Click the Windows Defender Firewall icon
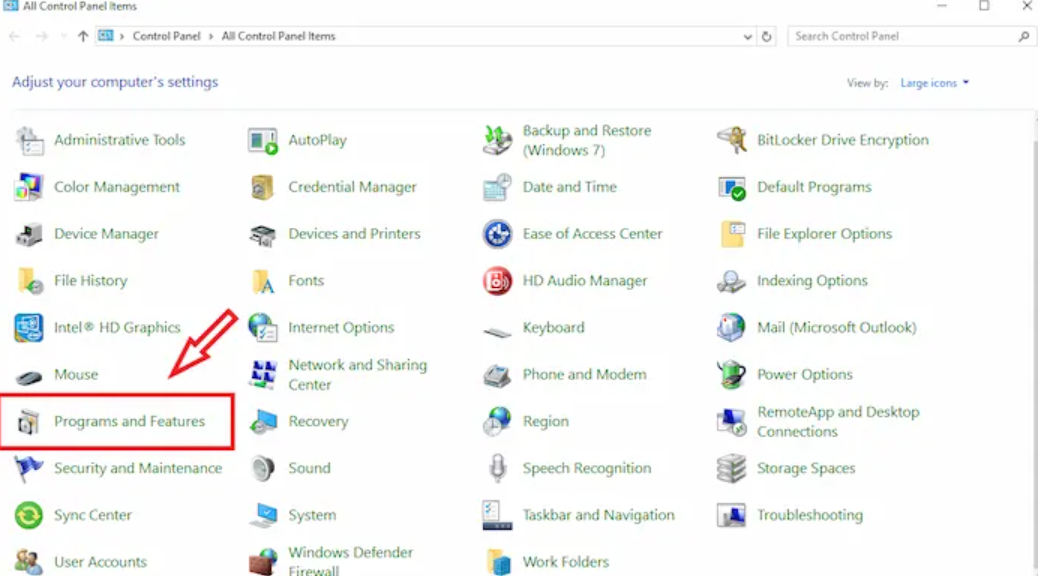The height and width of the screenshot is (576, 1038). point(263,562)
